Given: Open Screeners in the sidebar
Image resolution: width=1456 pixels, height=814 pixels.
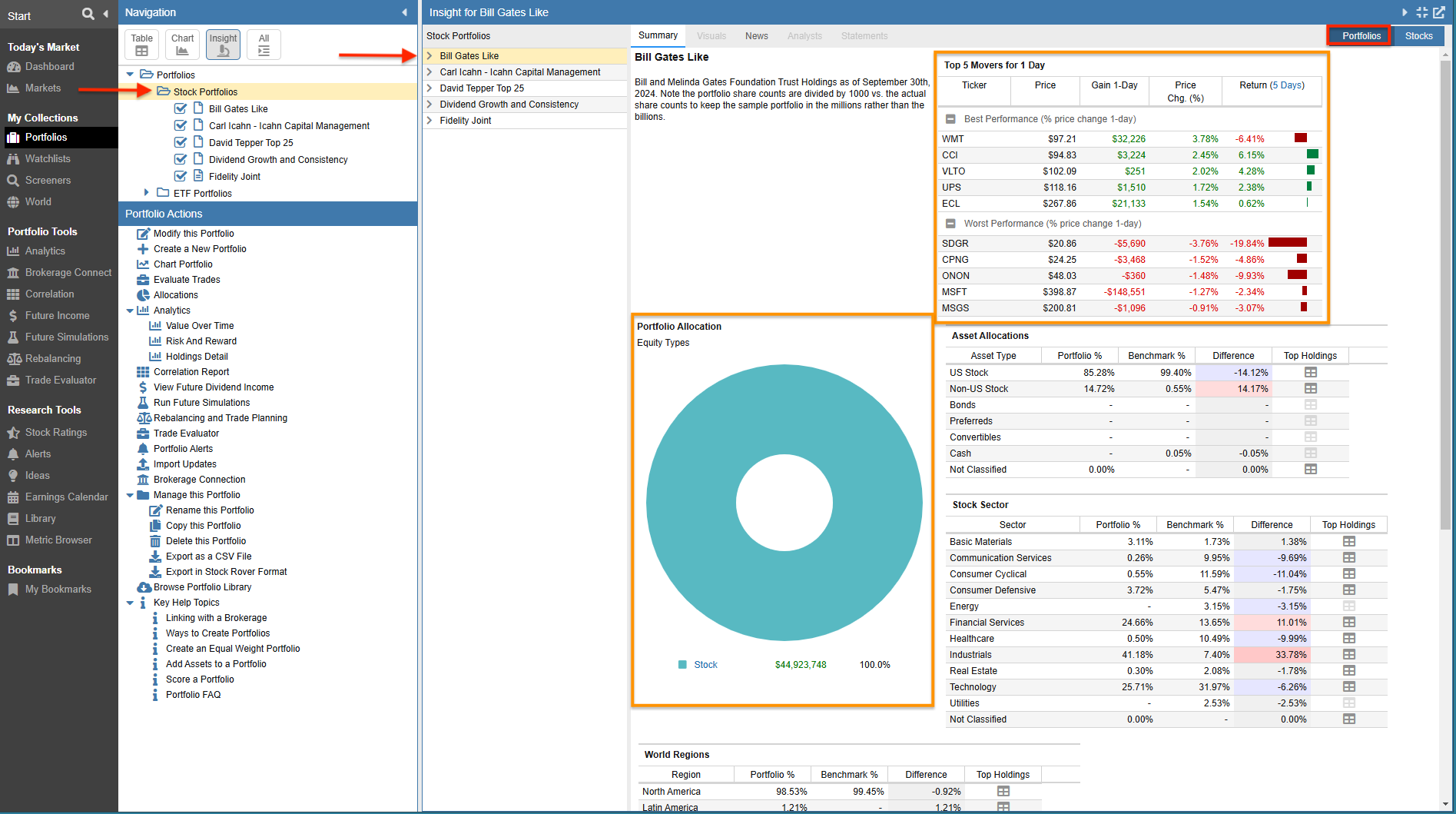Looking at the screenshot, I should tap(48, 181).
